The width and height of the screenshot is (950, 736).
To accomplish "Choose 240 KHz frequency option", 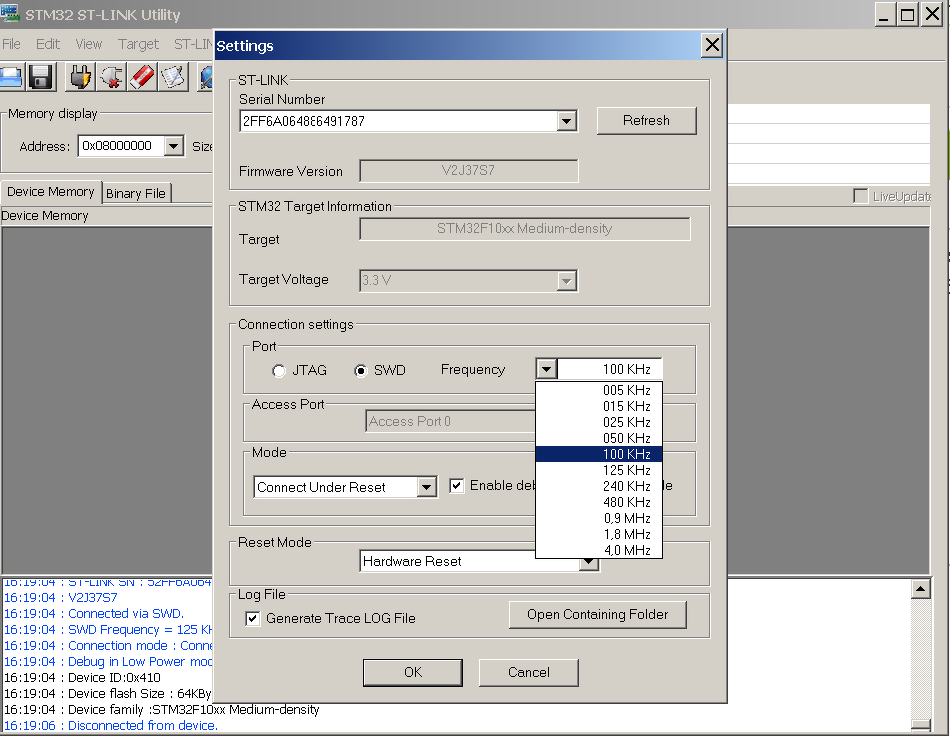I will point(599,486).
